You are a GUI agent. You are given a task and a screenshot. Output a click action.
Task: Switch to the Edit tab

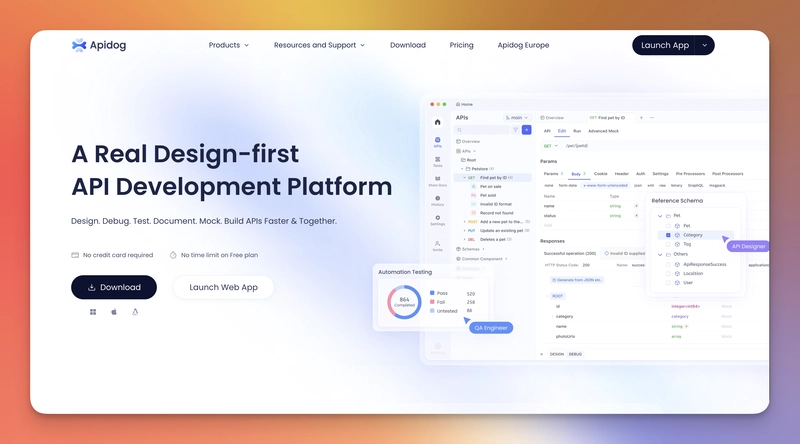[x=562, y=131]
